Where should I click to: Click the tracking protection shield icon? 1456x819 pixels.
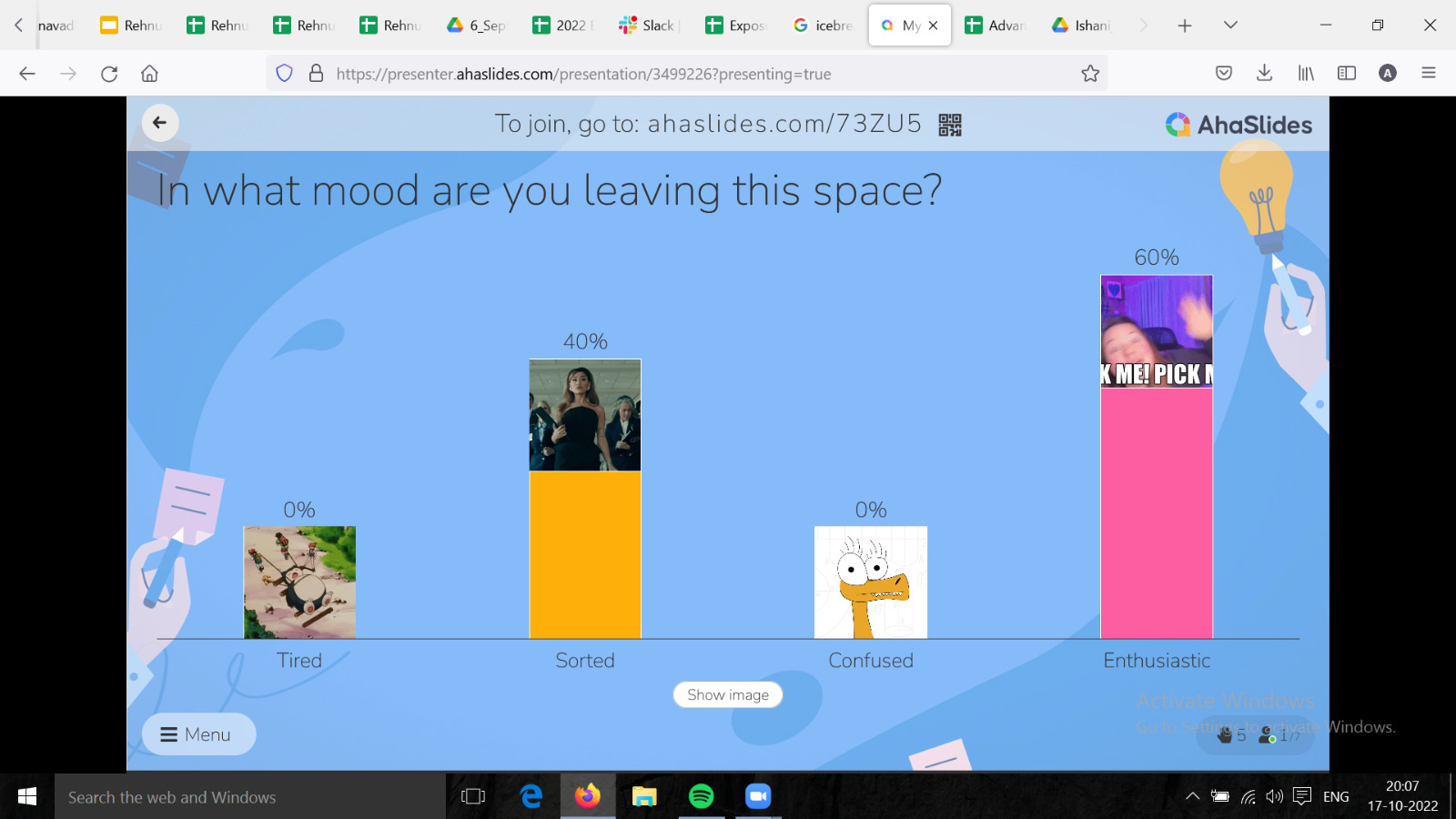tap(285, 74)
